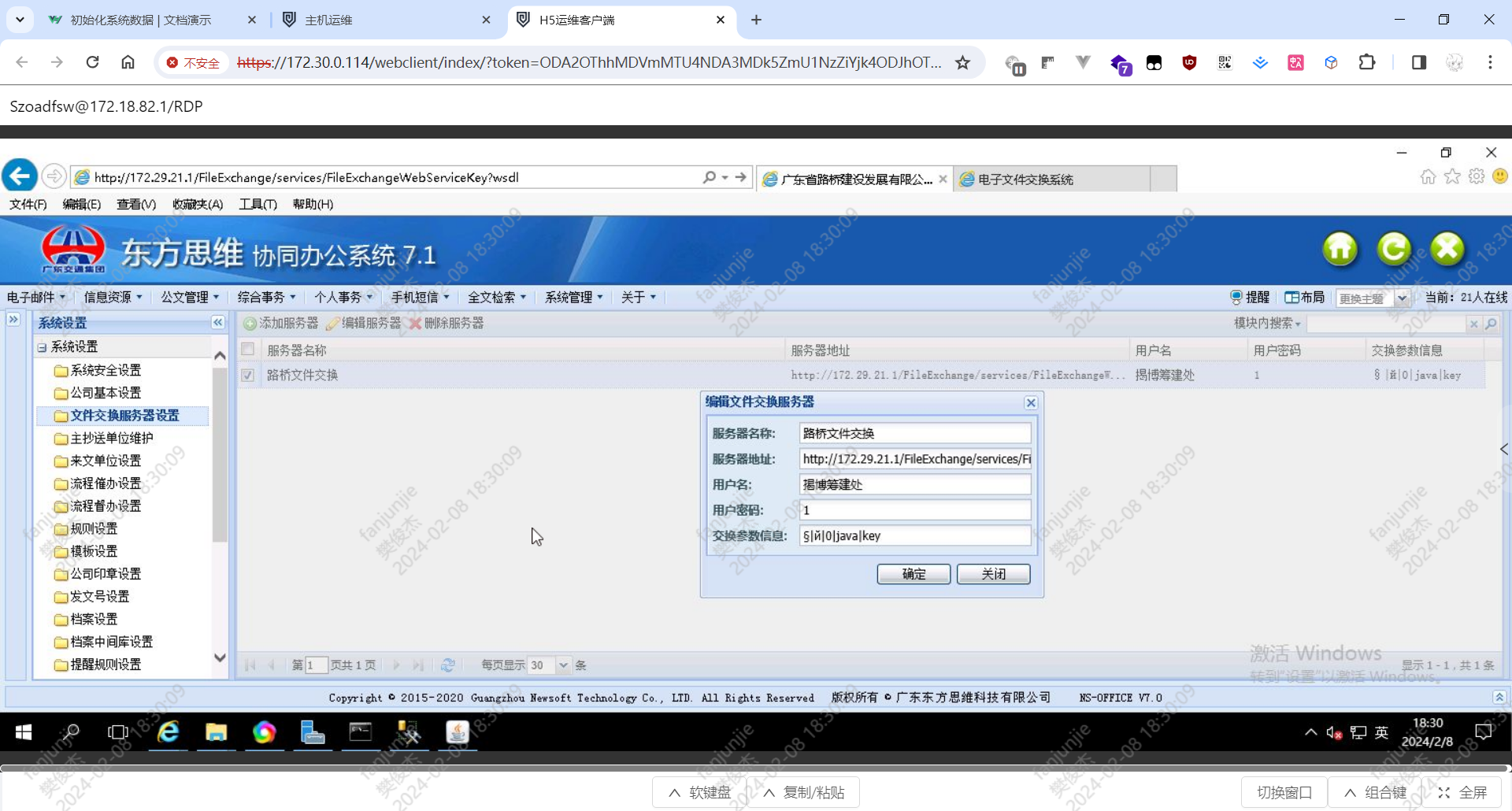This screenshot has height=811, width=1512.
Task: Click the 软键盘 button in the bottom bar
Action: 699,793
